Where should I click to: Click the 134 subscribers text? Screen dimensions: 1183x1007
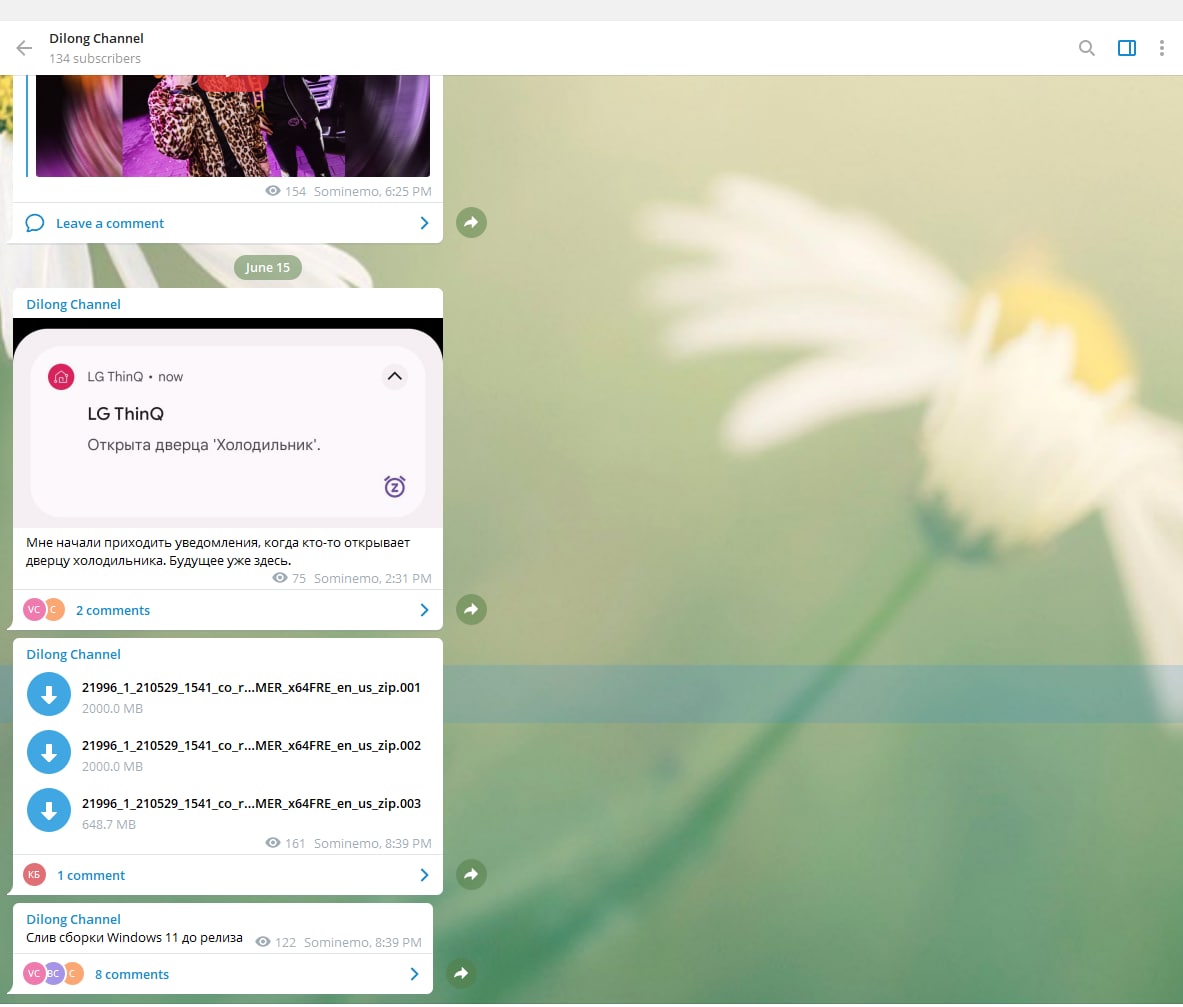coord(95,59)
